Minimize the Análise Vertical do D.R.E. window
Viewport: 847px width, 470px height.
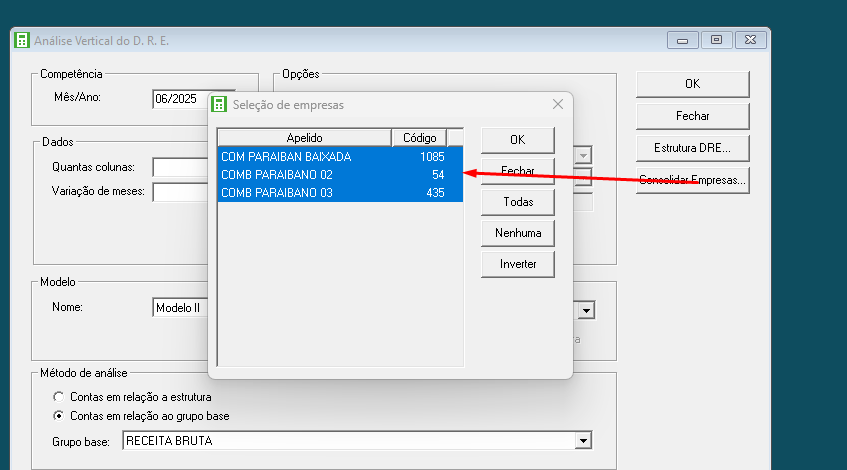683,40
